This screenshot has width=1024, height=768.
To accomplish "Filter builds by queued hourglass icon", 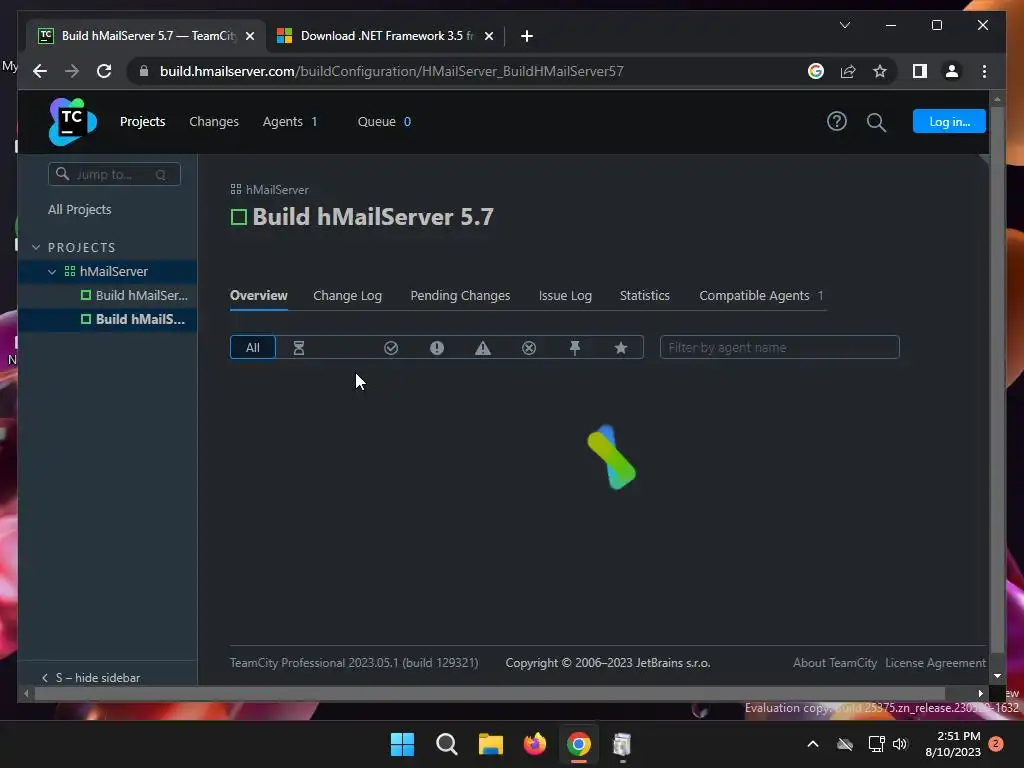I will 299,347.
